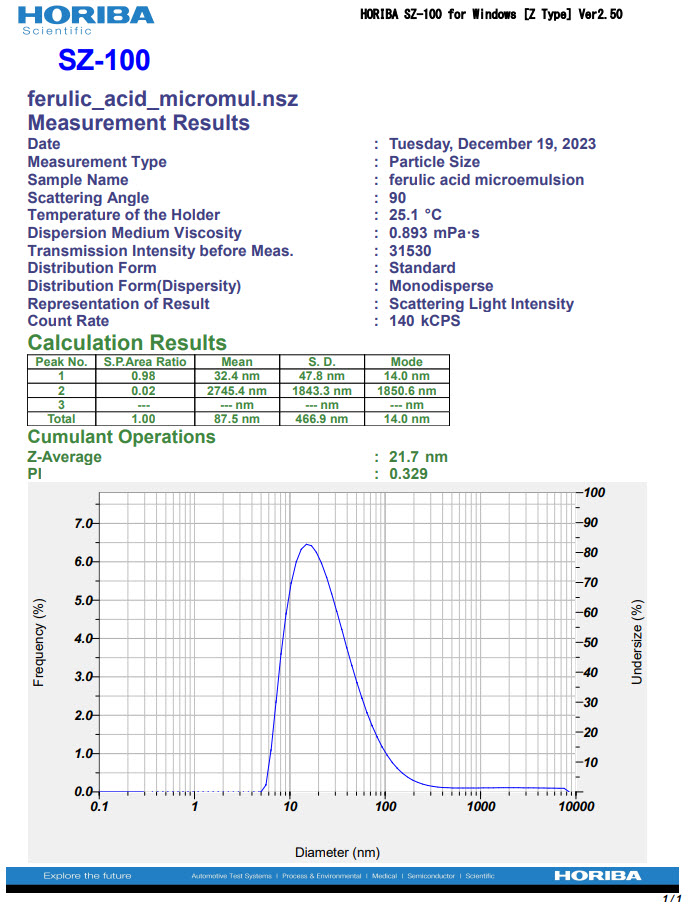
Task: Select the page number 1 / 1
Action: pos(672,899)
